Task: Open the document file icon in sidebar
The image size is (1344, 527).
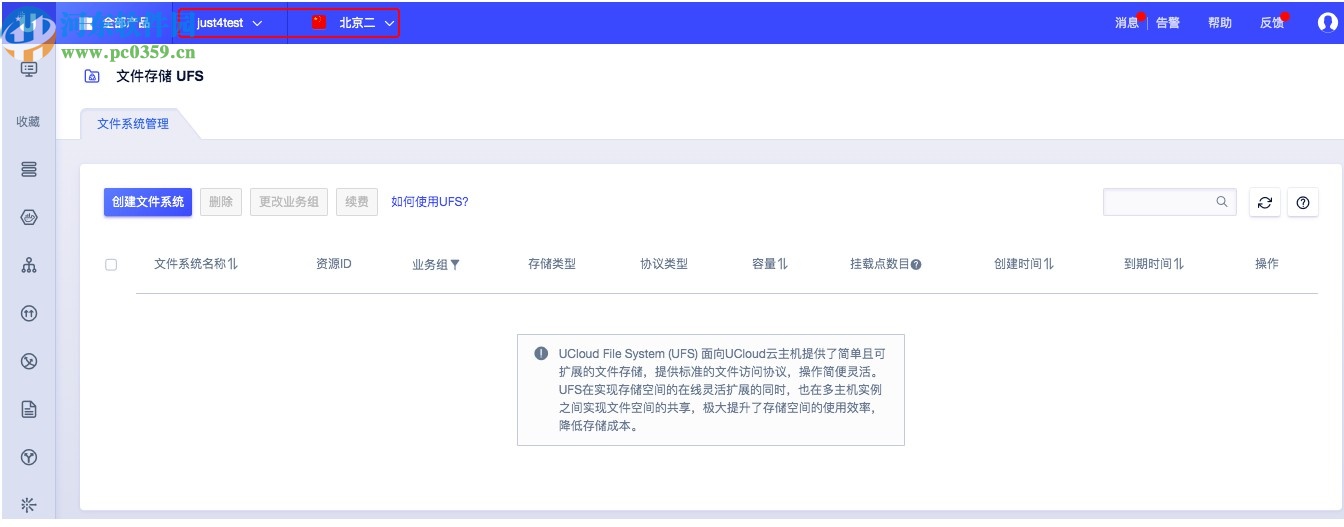Action: coord(29,409)
